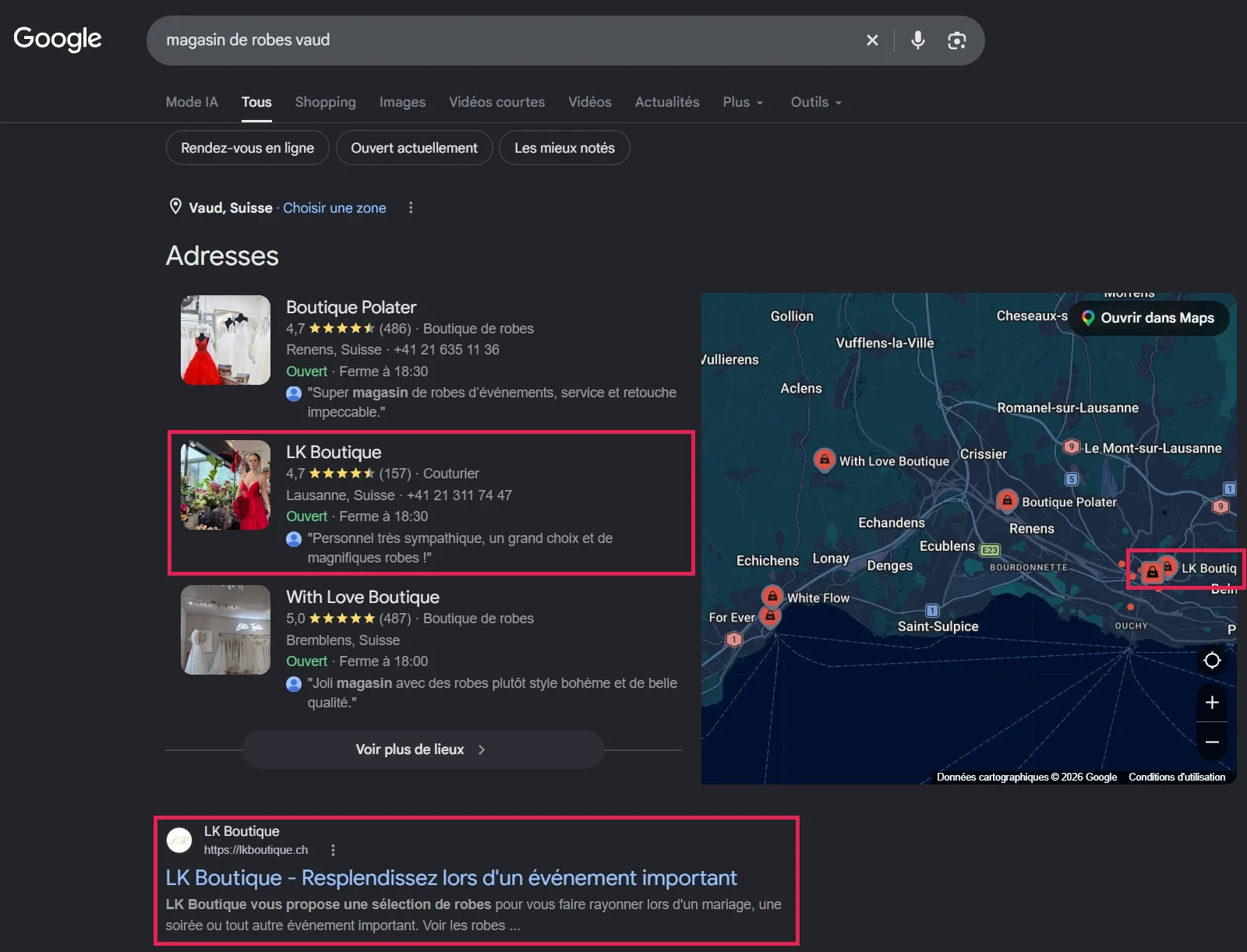Screen dimensions: 1247x952
Task: Click the Choisir une zone link
Action: pos(334,208)
